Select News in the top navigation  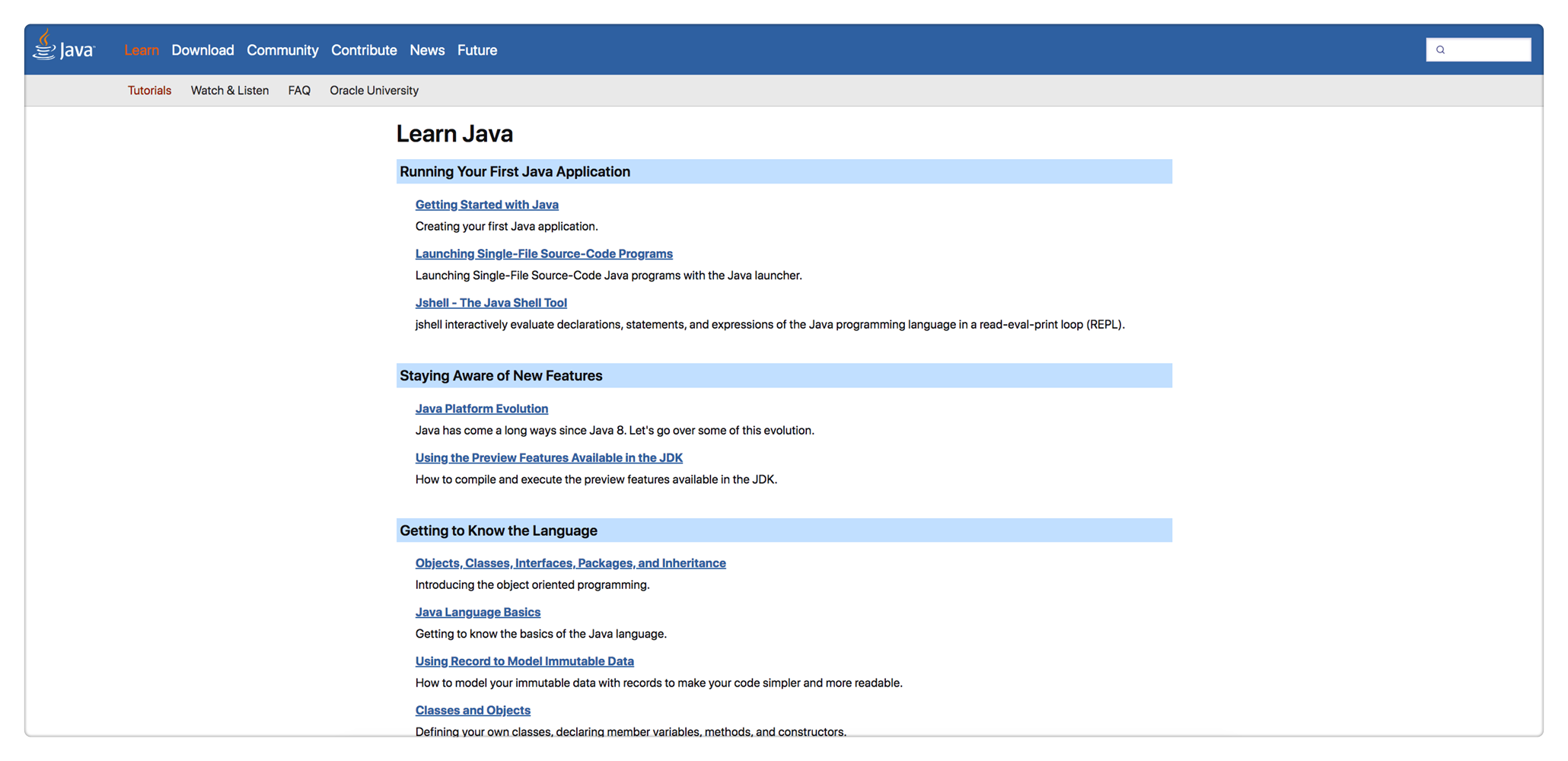pos(427,50)
